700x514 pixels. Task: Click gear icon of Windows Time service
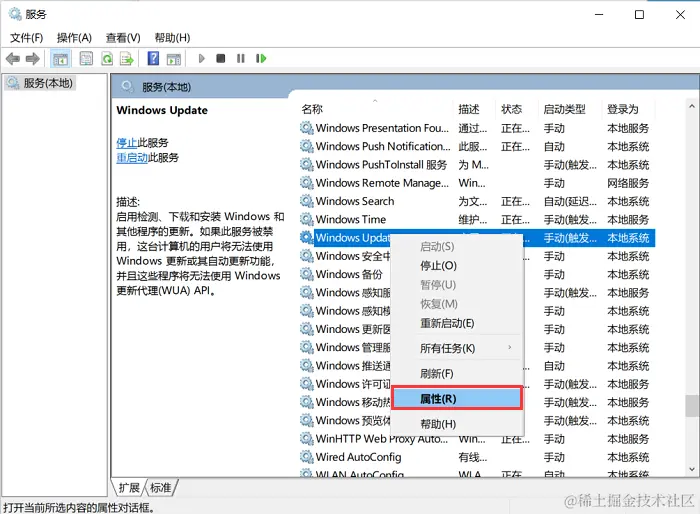(x=307, y=220)
